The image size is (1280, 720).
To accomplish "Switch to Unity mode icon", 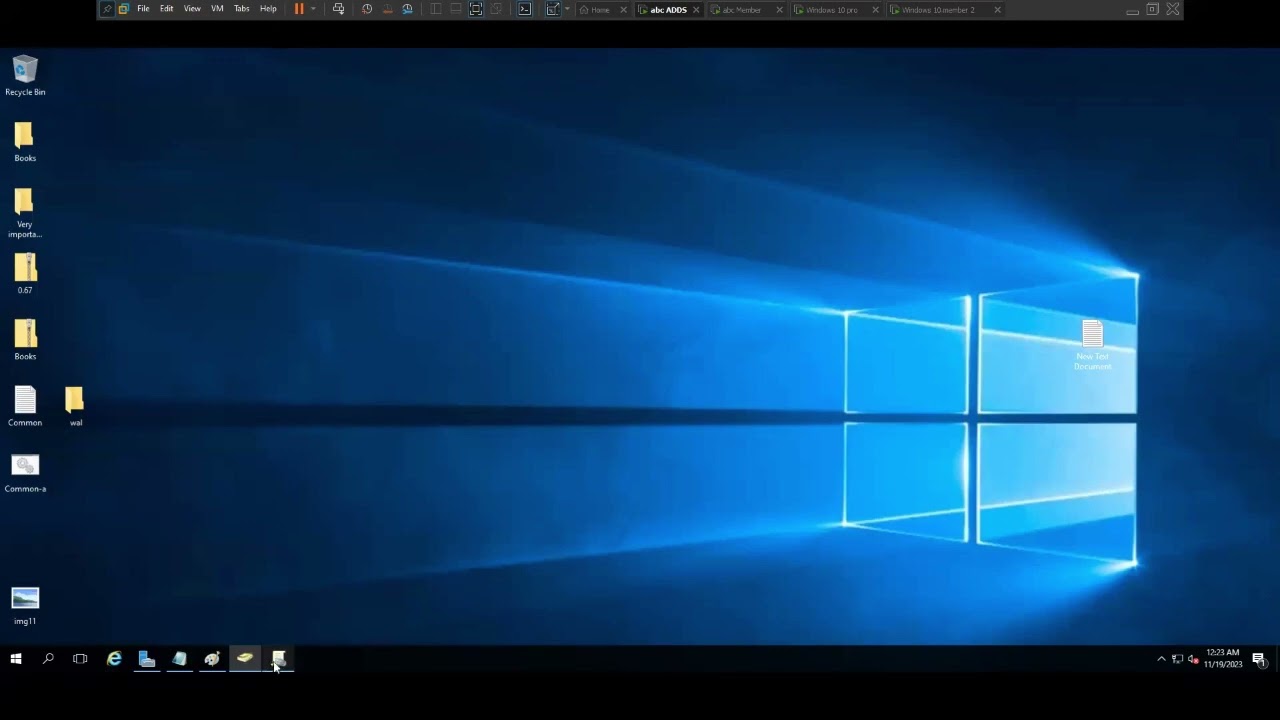I will [496, 9].
